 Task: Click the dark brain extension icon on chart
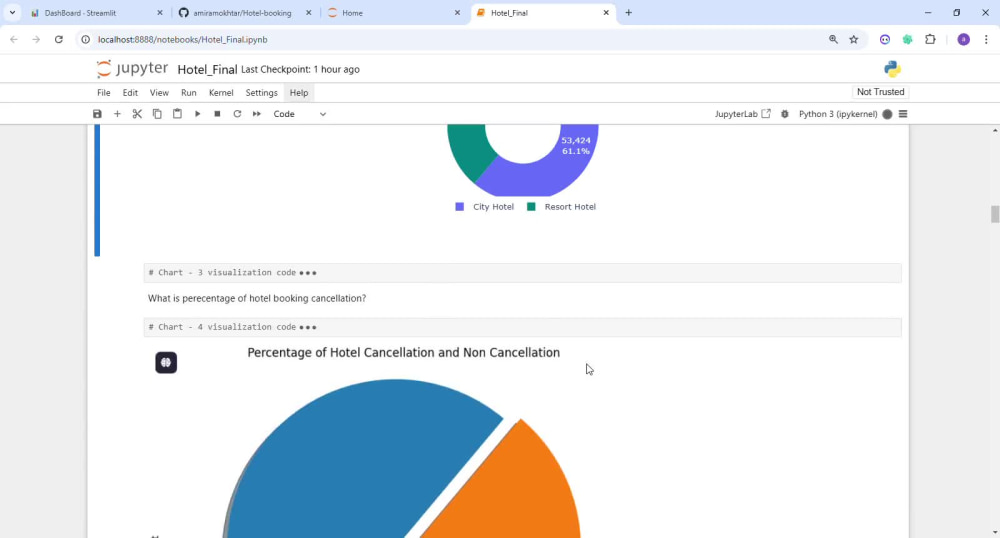tap(166, 363)
